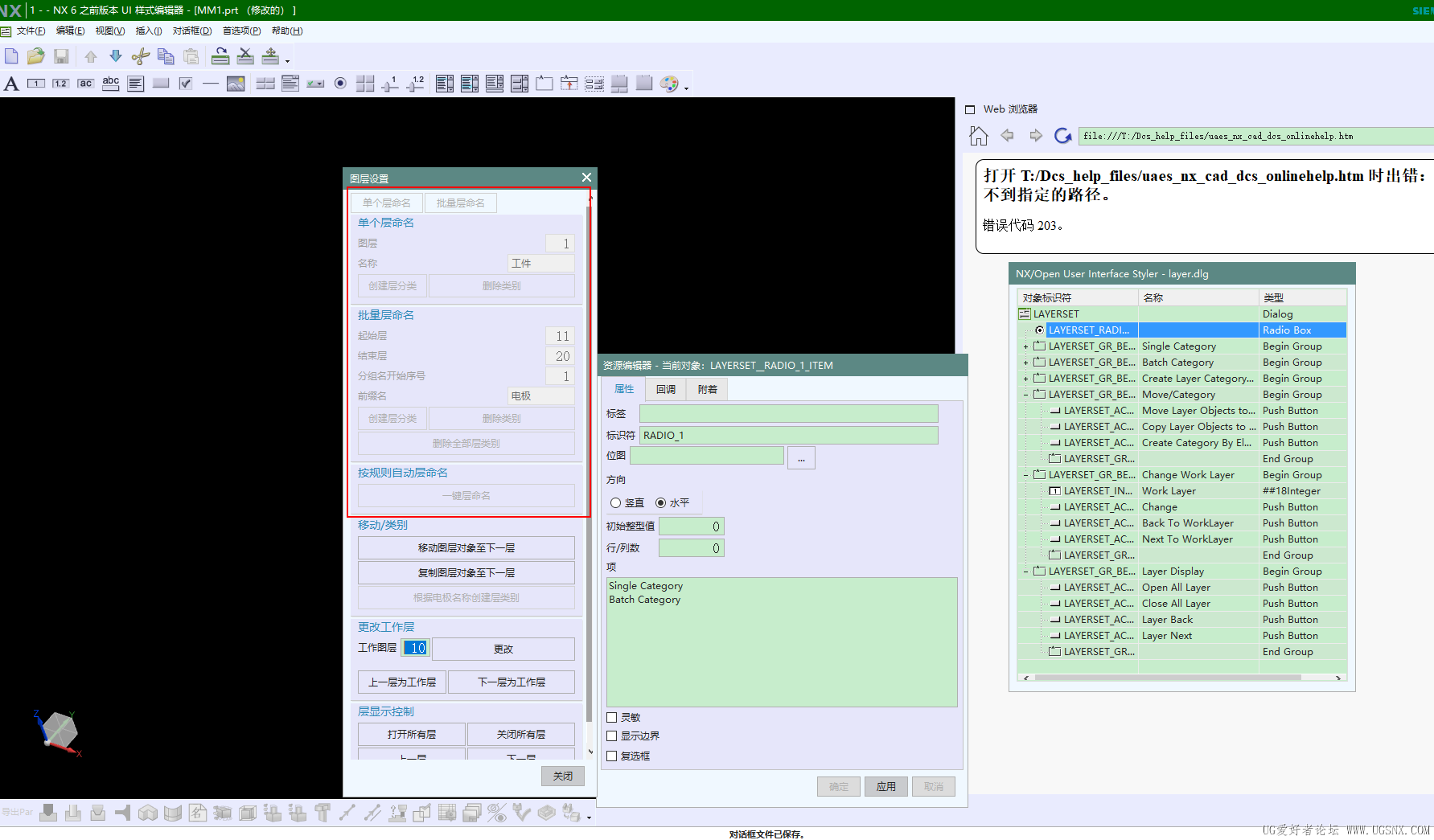The height and width of the screenshot is (840, 1434).
Task: Add a toggle checkbox control from the toolbar
Action: 186,84
